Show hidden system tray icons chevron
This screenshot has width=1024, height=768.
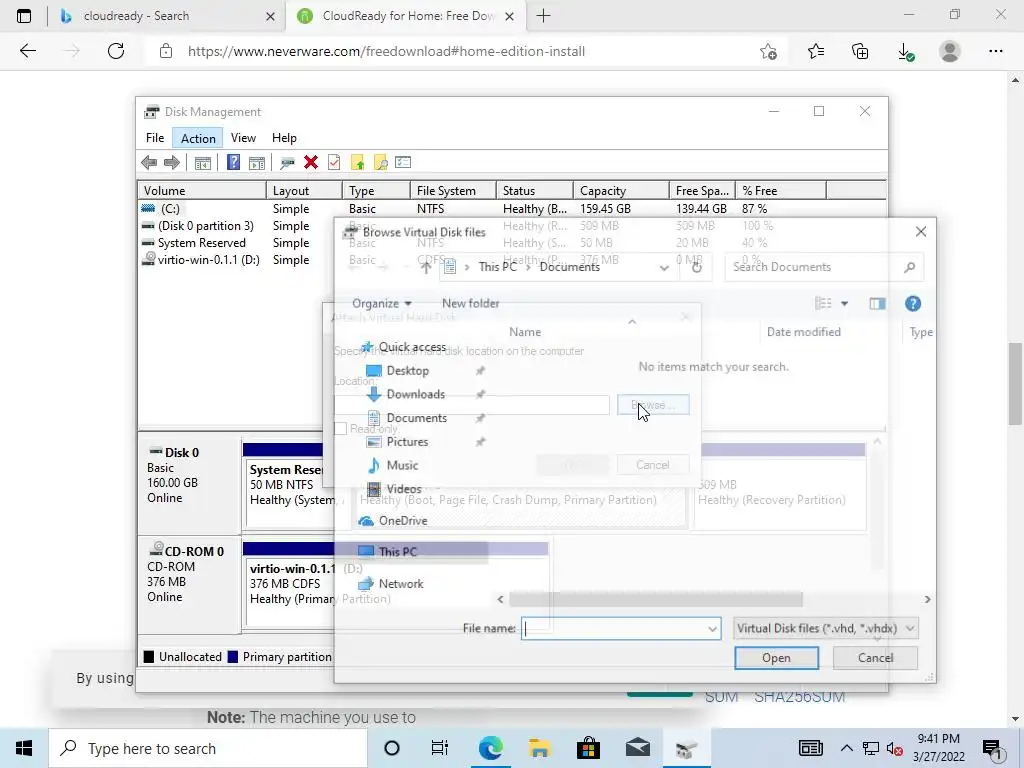click(x=846, y=748)
